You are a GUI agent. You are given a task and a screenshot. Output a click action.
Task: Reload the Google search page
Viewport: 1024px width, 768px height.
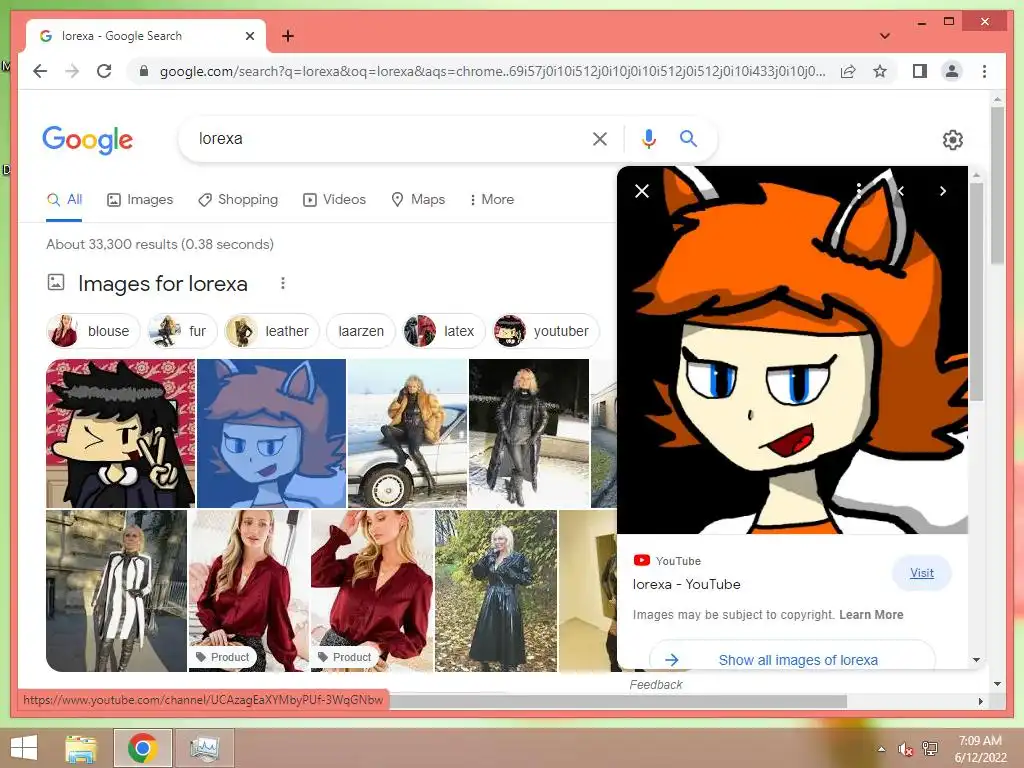104,71
